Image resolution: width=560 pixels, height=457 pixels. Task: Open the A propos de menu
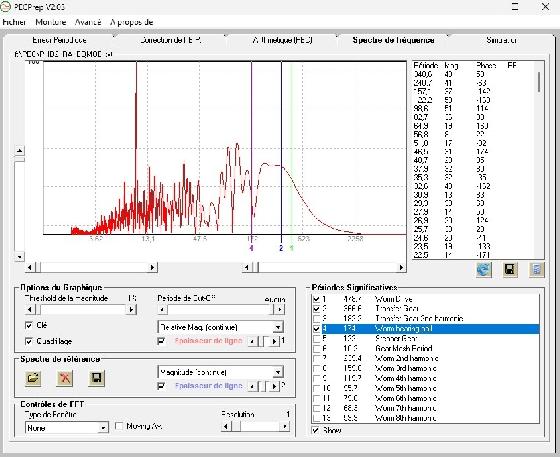click(131, 22)
